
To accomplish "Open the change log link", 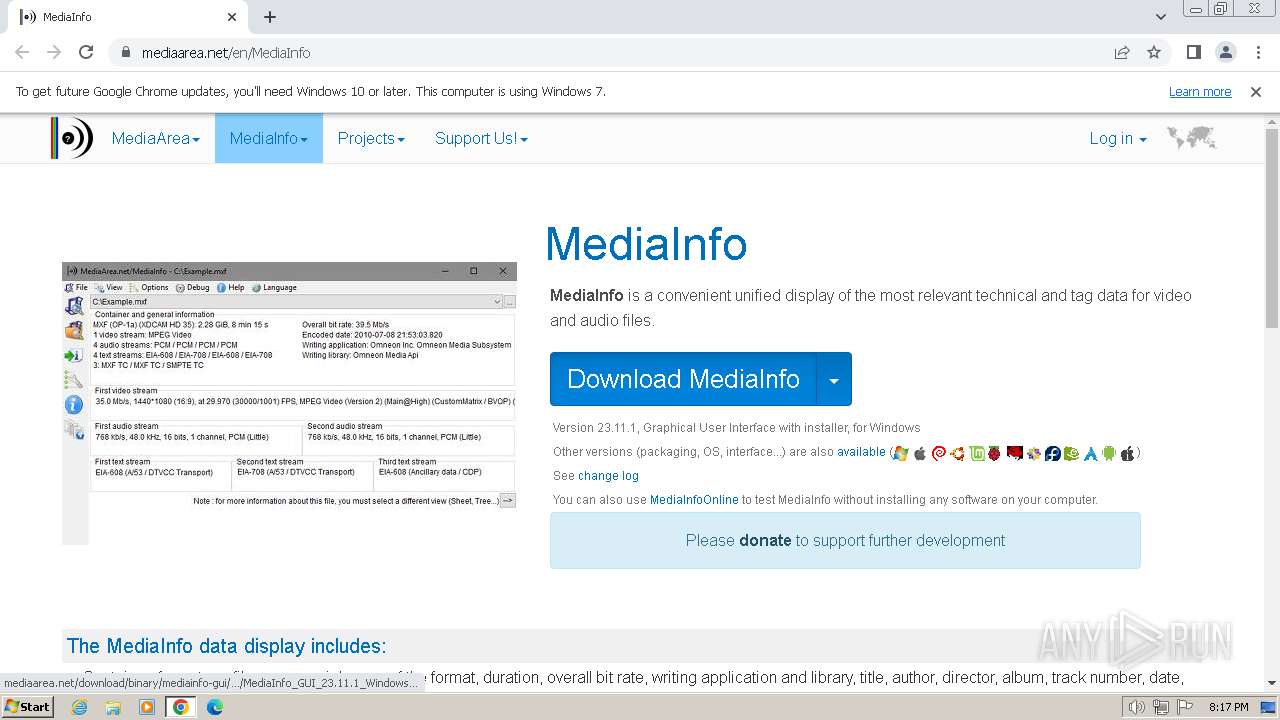I will [x=608, y=476].
